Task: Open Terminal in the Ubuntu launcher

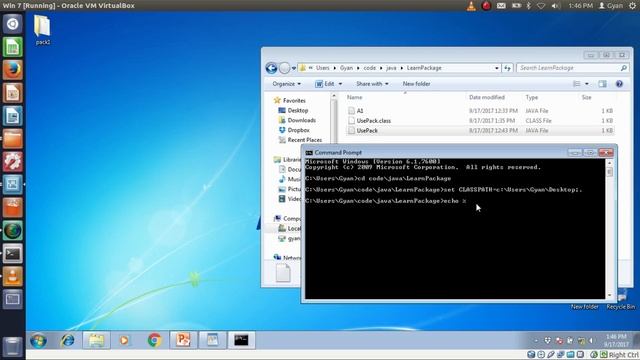Action: point(13,254)
